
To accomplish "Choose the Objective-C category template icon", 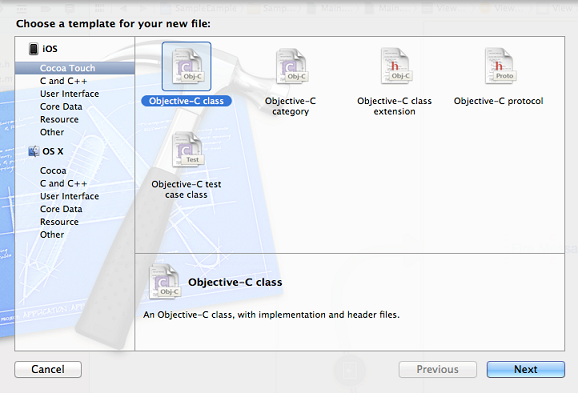I will click(x=292, y=66).
